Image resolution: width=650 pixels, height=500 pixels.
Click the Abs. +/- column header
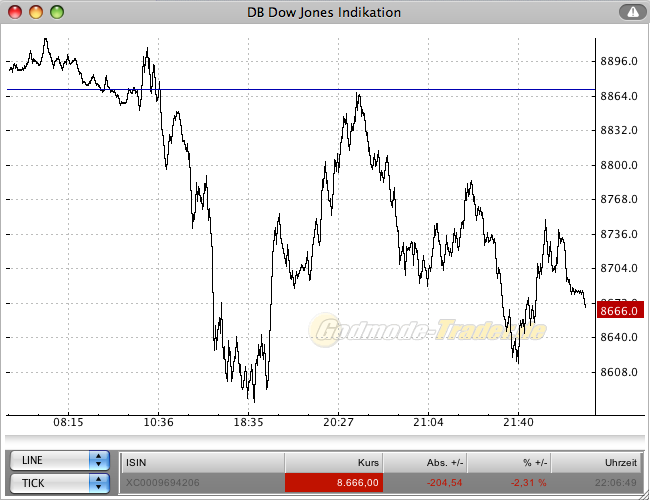click(425, 463)
